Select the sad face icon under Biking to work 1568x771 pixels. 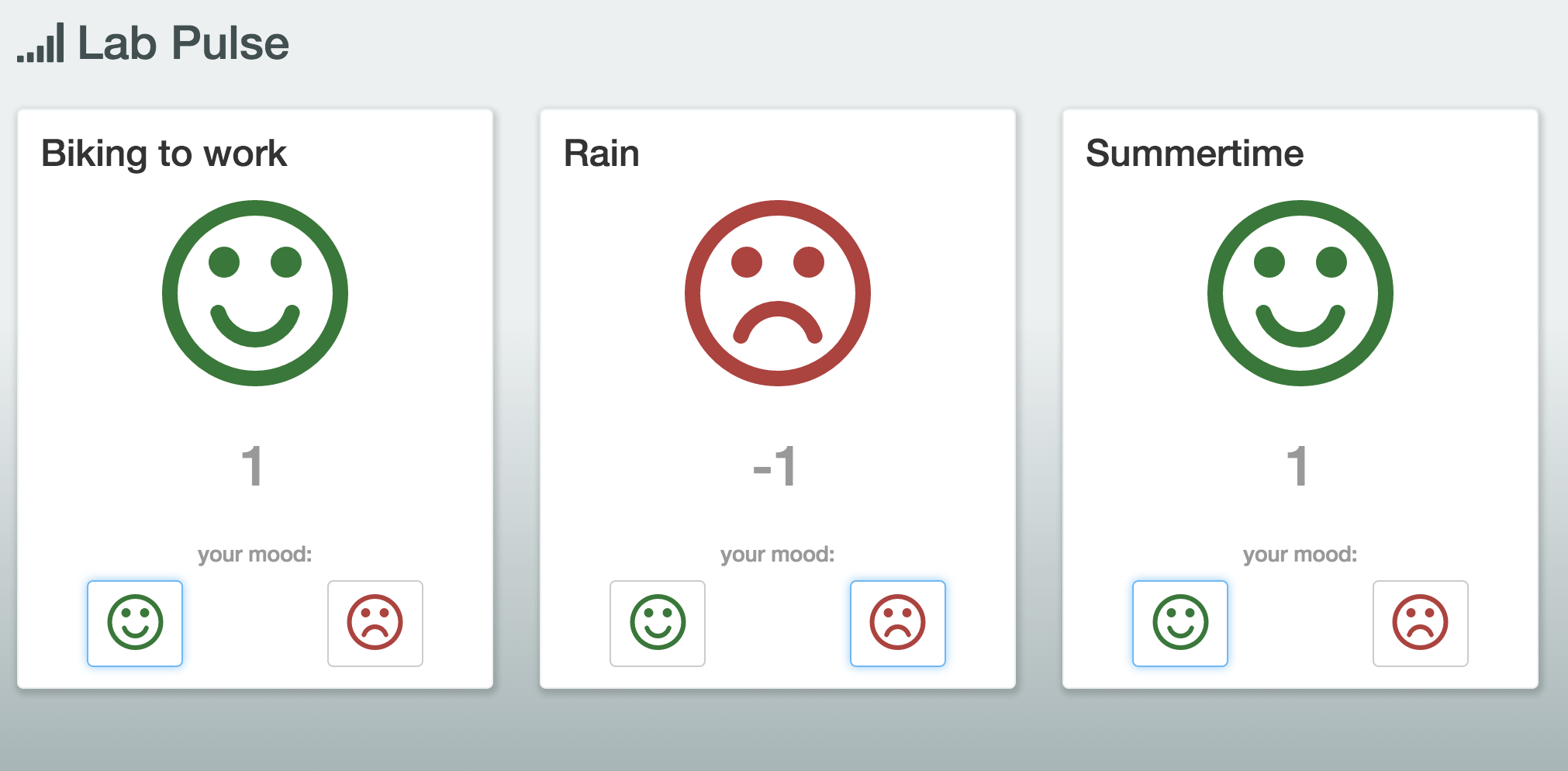[x=375, y=624]
